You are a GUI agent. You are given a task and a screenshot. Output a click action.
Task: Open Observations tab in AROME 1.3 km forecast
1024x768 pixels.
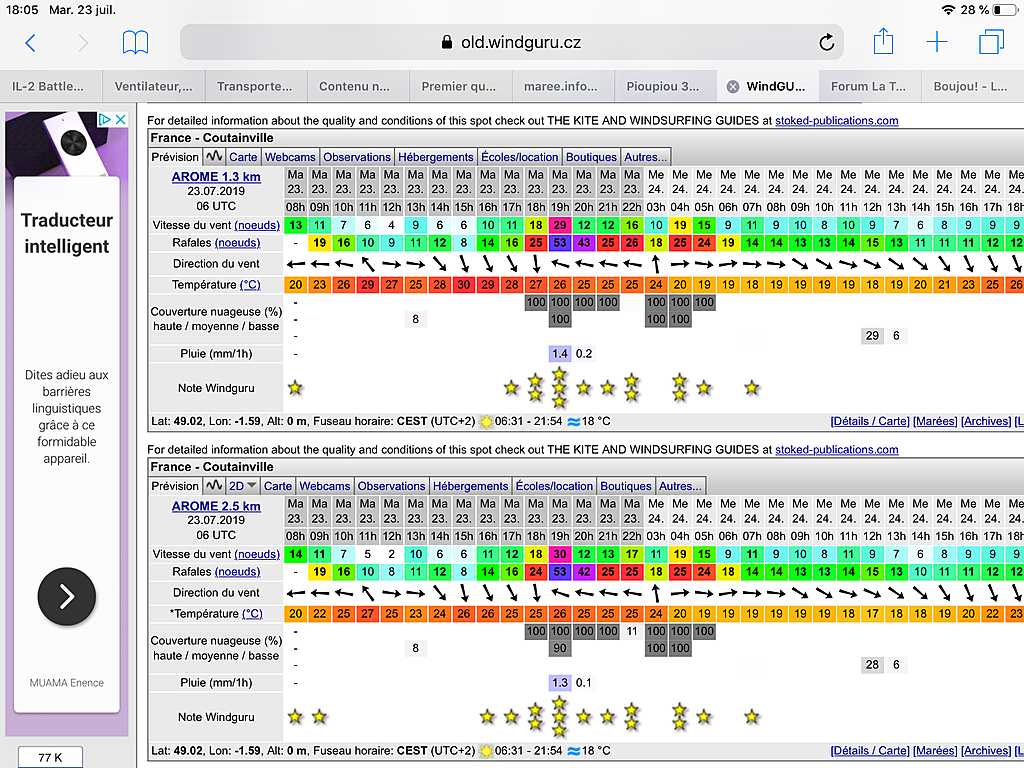357,157
